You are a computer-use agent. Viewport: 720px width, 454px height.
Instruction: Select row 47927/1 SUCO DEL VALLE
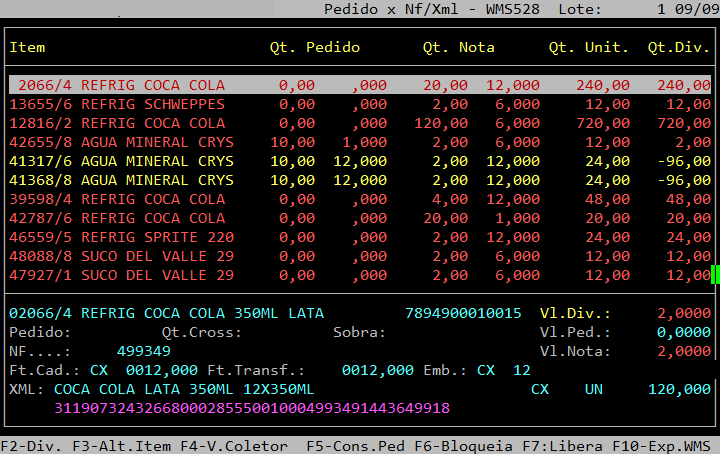[360, 275]
